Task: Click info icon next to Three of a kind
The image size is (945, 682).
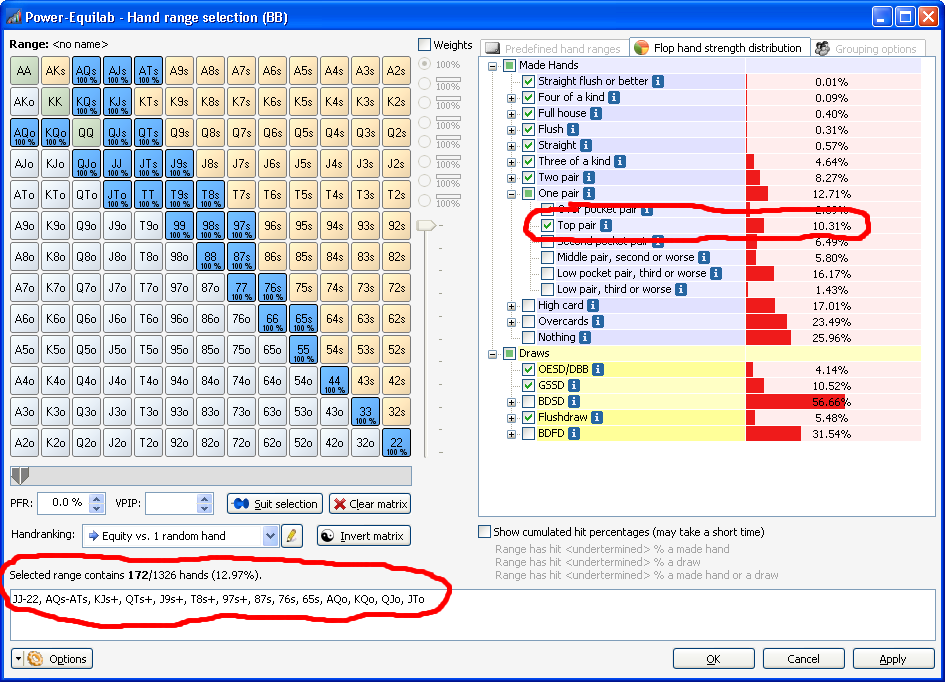Action: (620, 161)
